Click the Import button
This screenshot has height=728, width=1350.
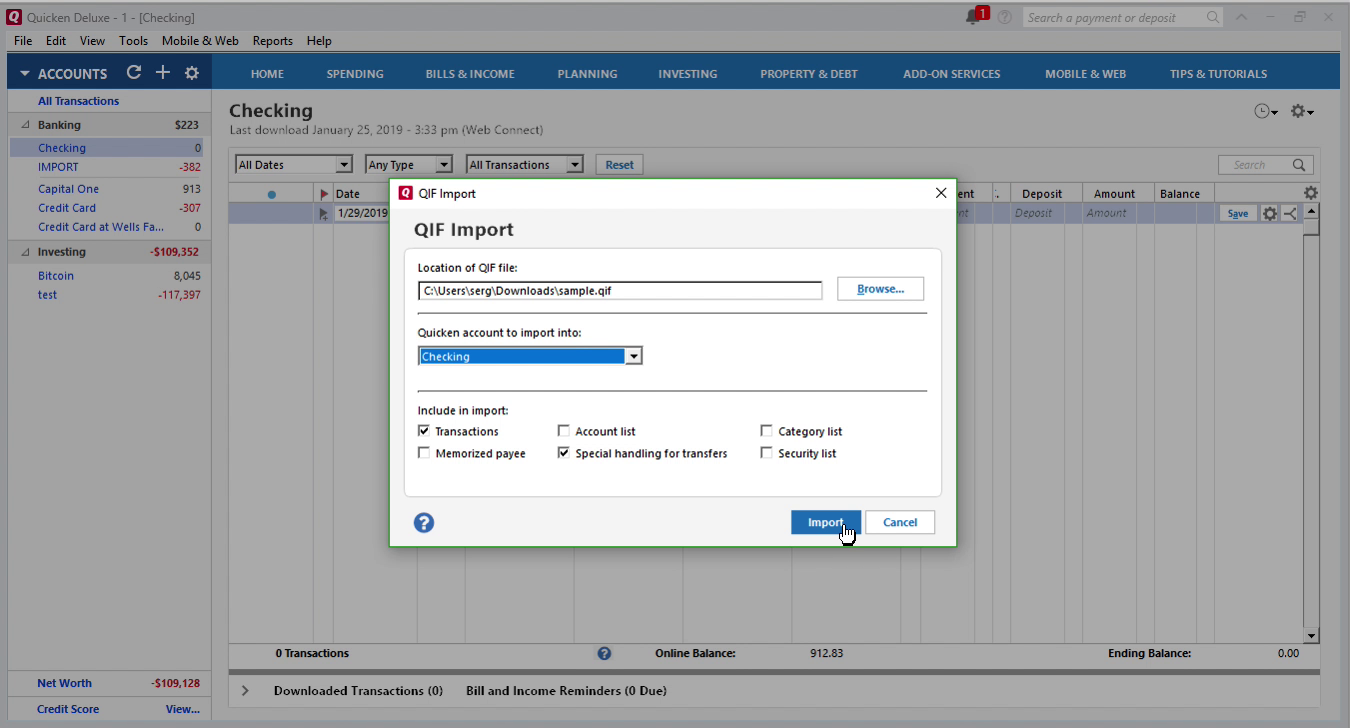pos(825,522)
